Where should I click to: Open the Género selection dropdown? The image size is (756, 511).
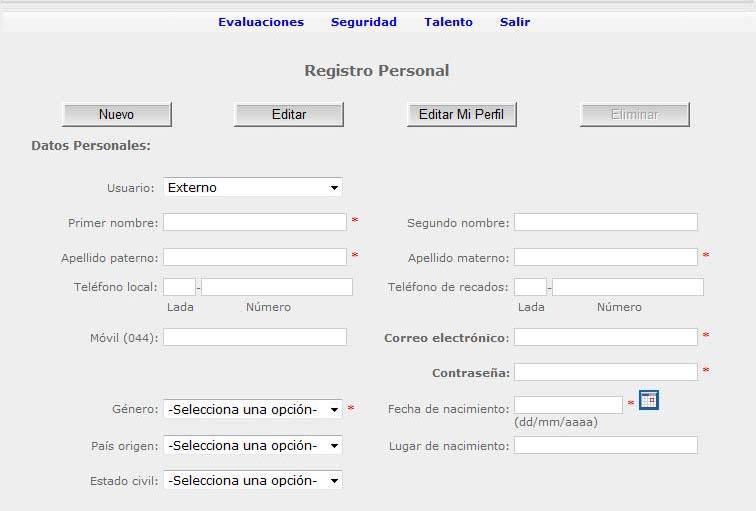pyautogui.click(x=253, y=409)
